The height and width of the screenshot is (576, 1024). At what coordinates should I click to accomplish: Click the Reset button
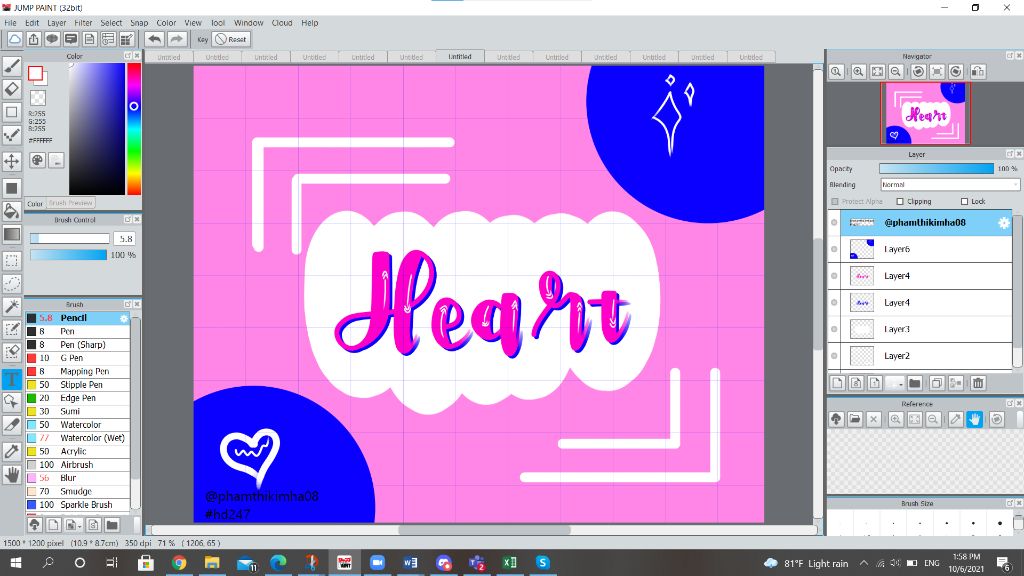[231, 39]
